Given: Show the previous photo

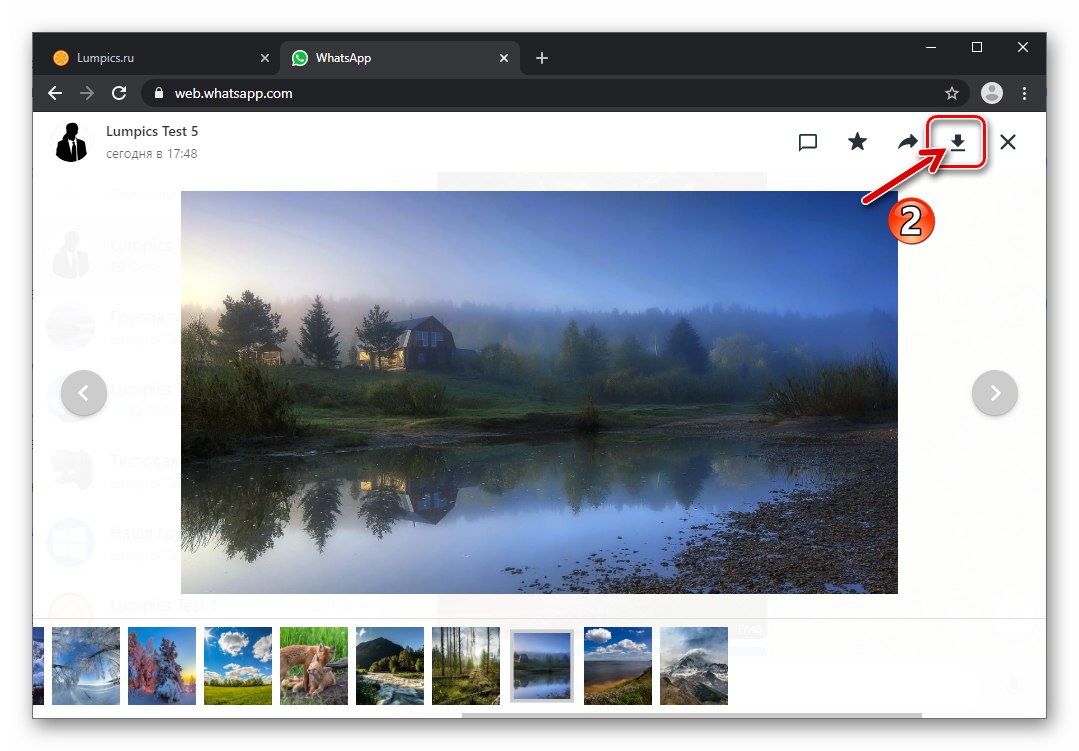Looking at the screenshot, I should pos(84,393).
